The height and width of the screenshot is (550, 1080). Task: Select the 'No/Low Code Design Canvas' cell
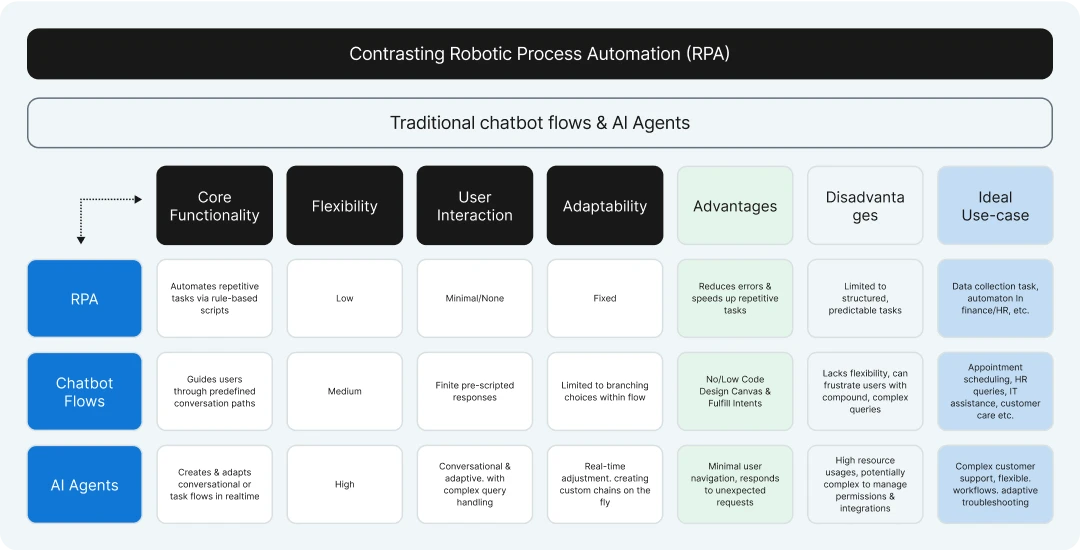pyautogui.click(x=735, y=392)
